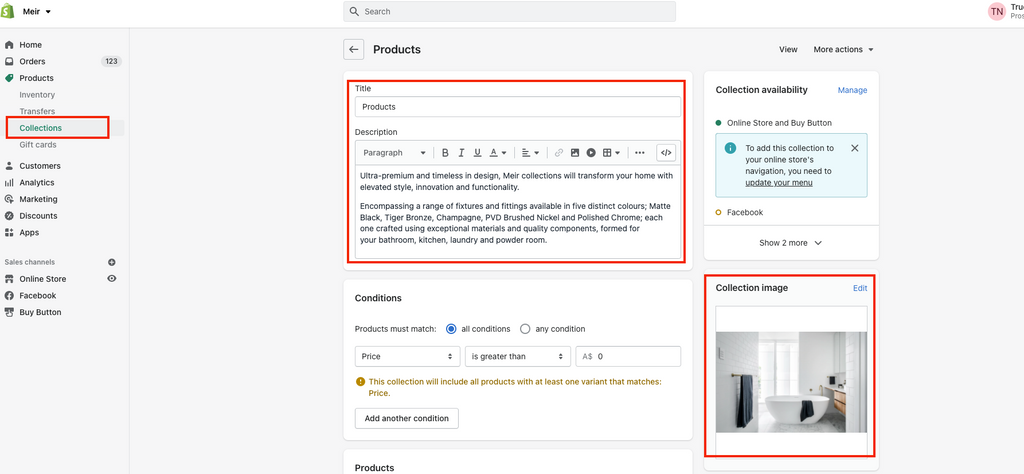This screenshot has height=474, width=1024.
Task: Open the Price condition dropdown
Action: click(408, 356)
